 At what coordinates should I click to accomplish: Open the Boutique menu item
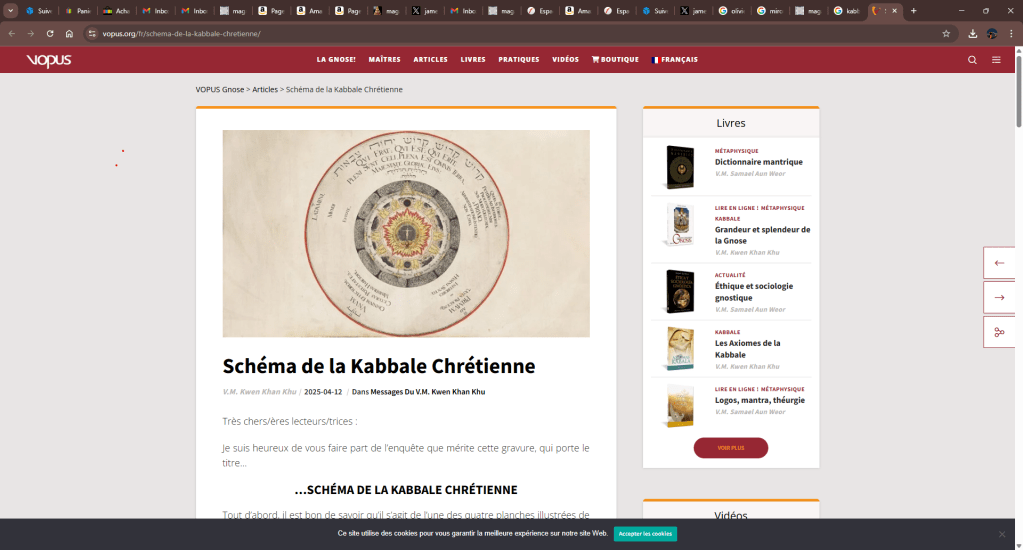click(x=615, y=60)
